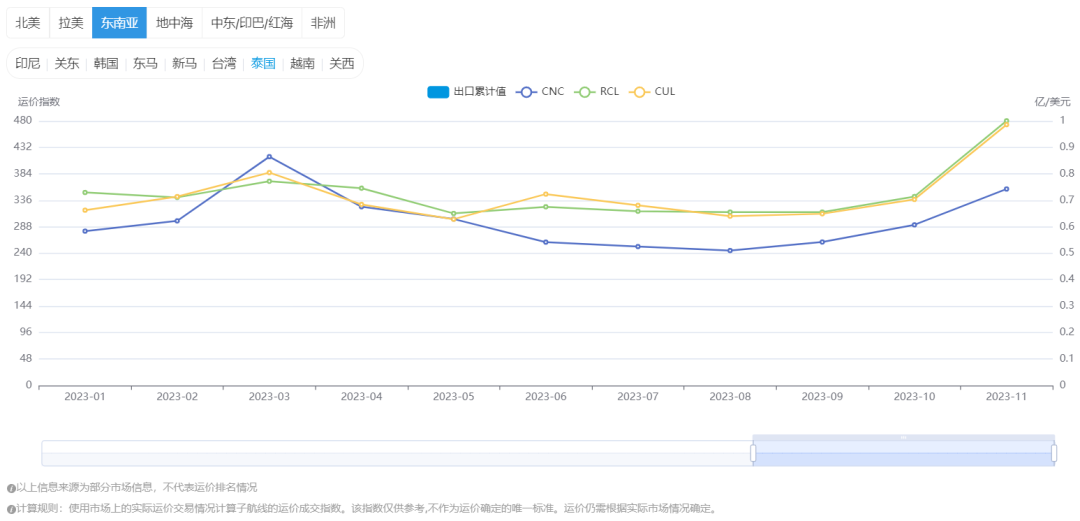Click the blue 出口累计值 legend icon
Image resolution: width=1080 pixels, height=521 pixels.
pyautogui.click(x=438, y=92)
